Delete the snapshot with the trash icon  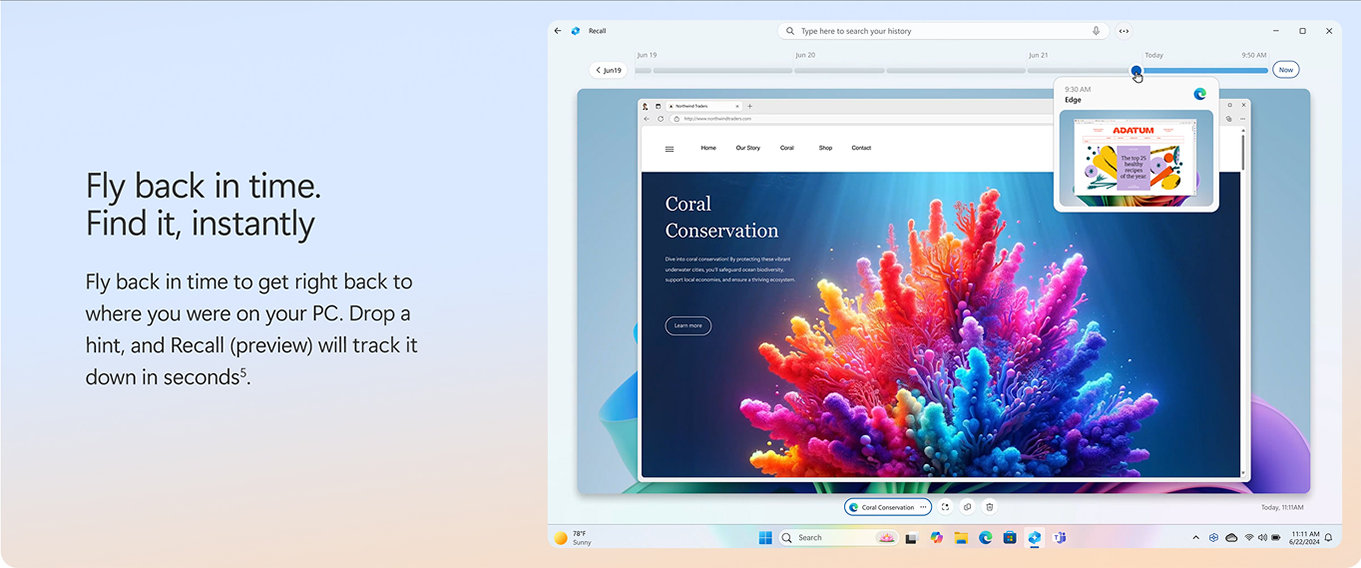point(989,507)
